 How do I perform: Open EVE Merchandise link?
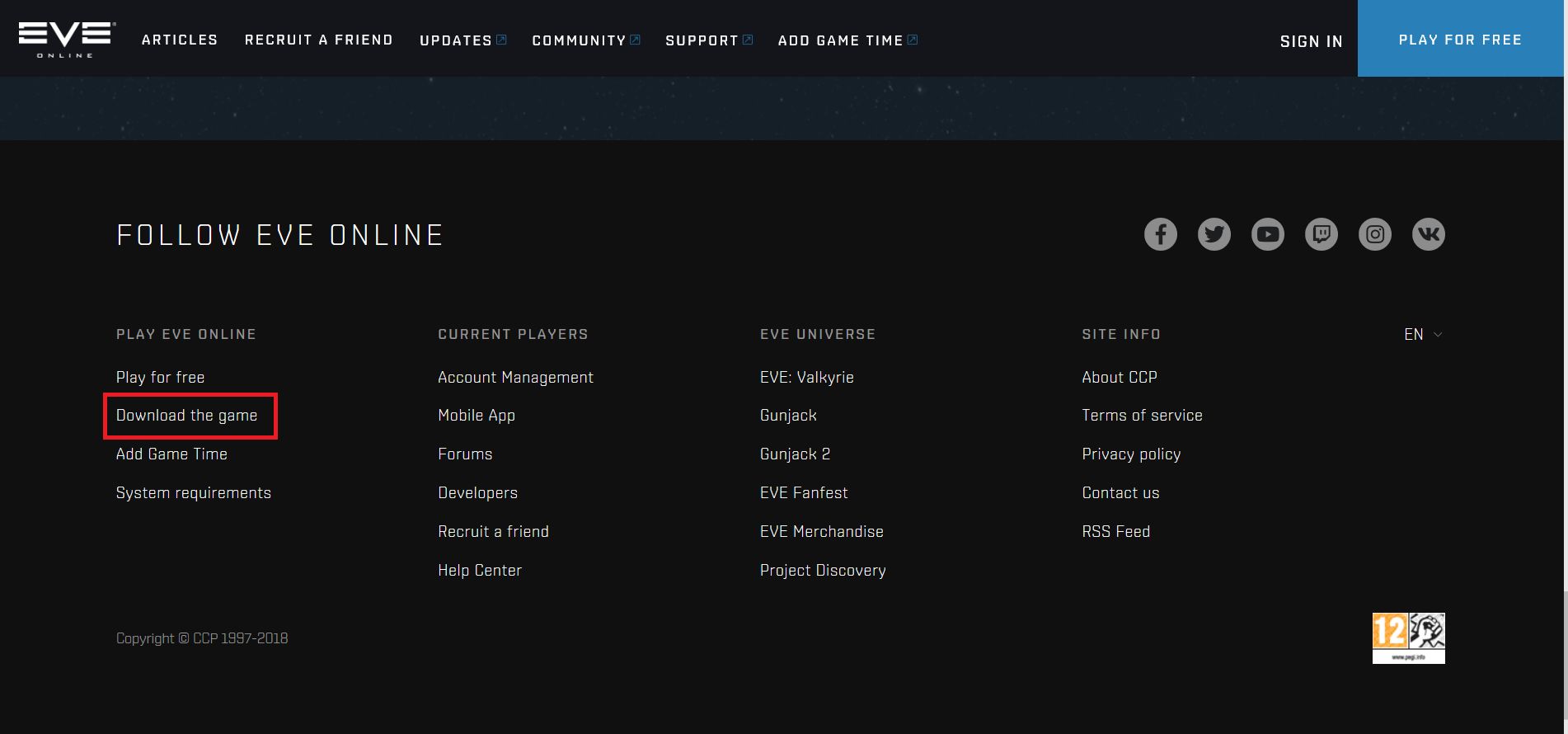tap(821, 531)
